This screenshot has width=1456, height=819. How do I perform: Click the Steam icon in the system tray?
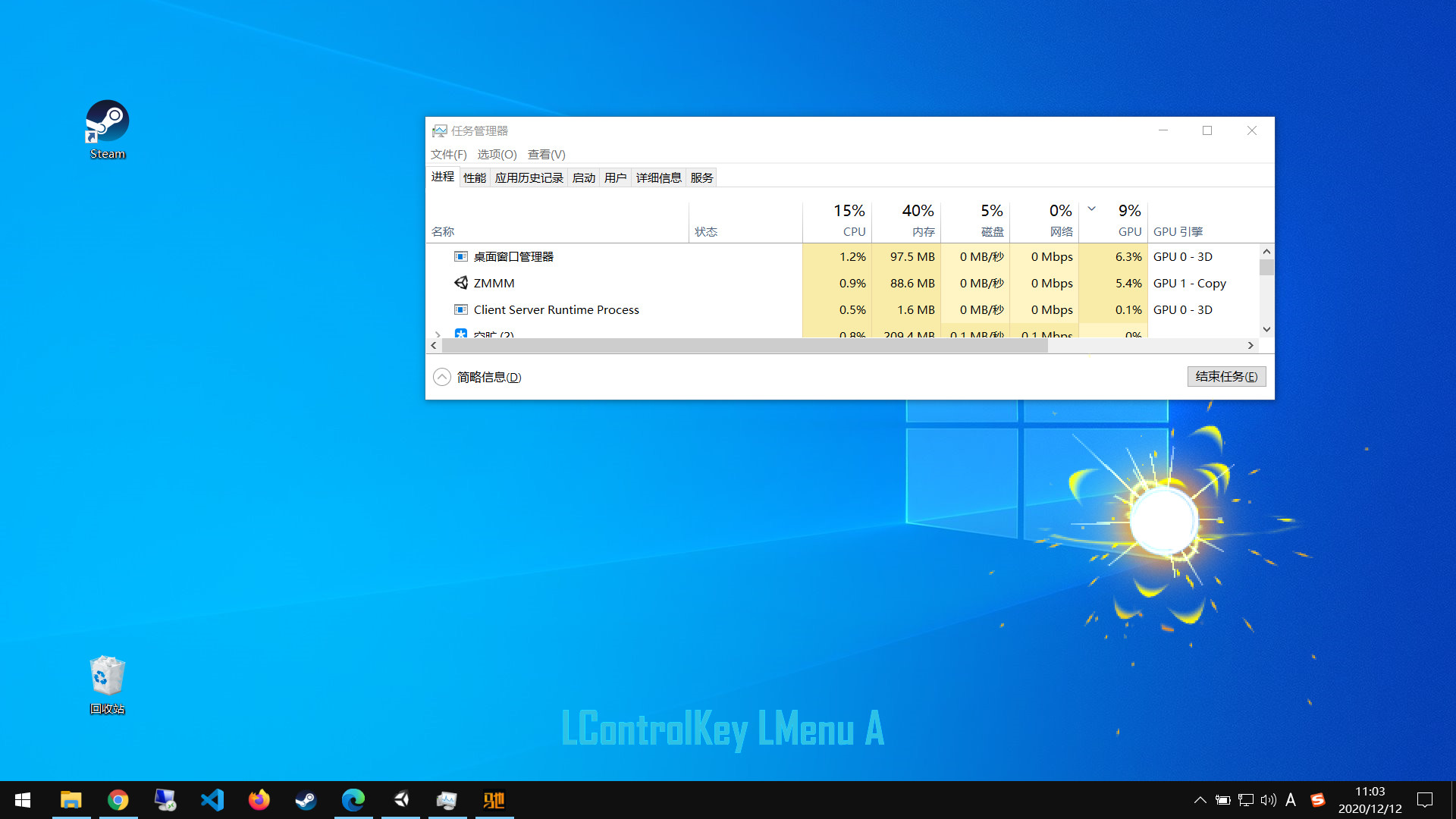pyautogui.click(x=1317, y=800)
